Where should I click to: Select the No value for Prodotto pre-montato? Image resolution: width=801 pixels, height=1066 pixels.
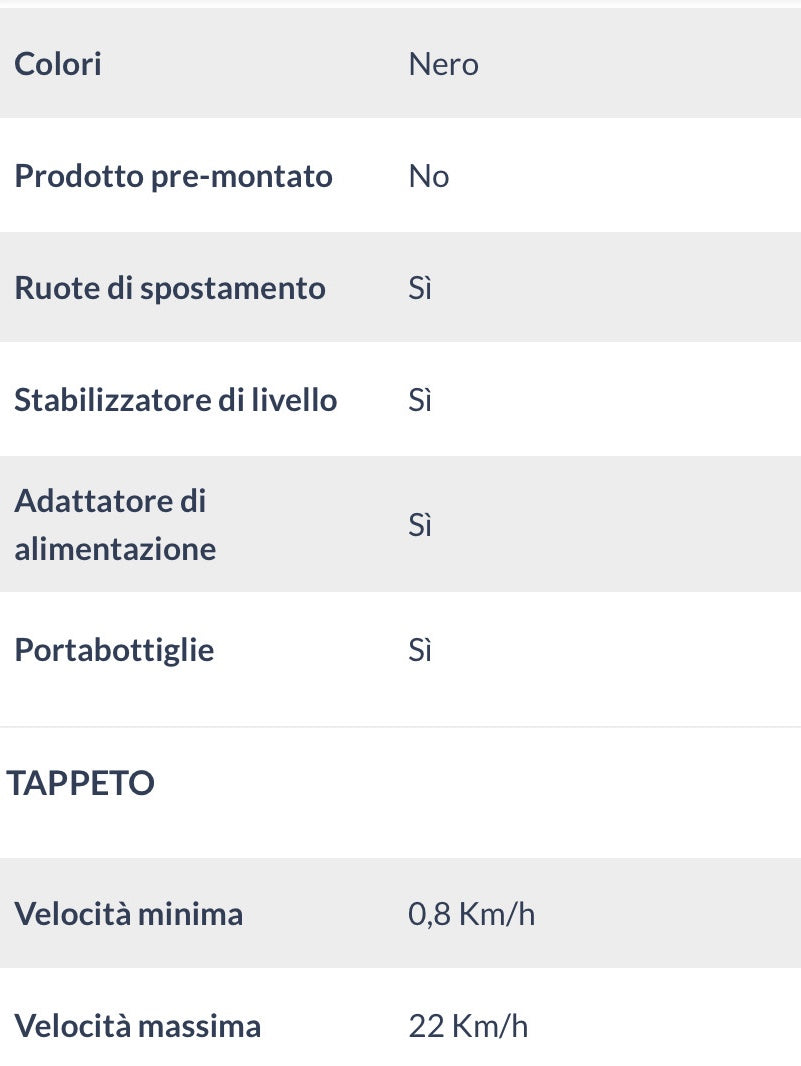tap(429, 176)
